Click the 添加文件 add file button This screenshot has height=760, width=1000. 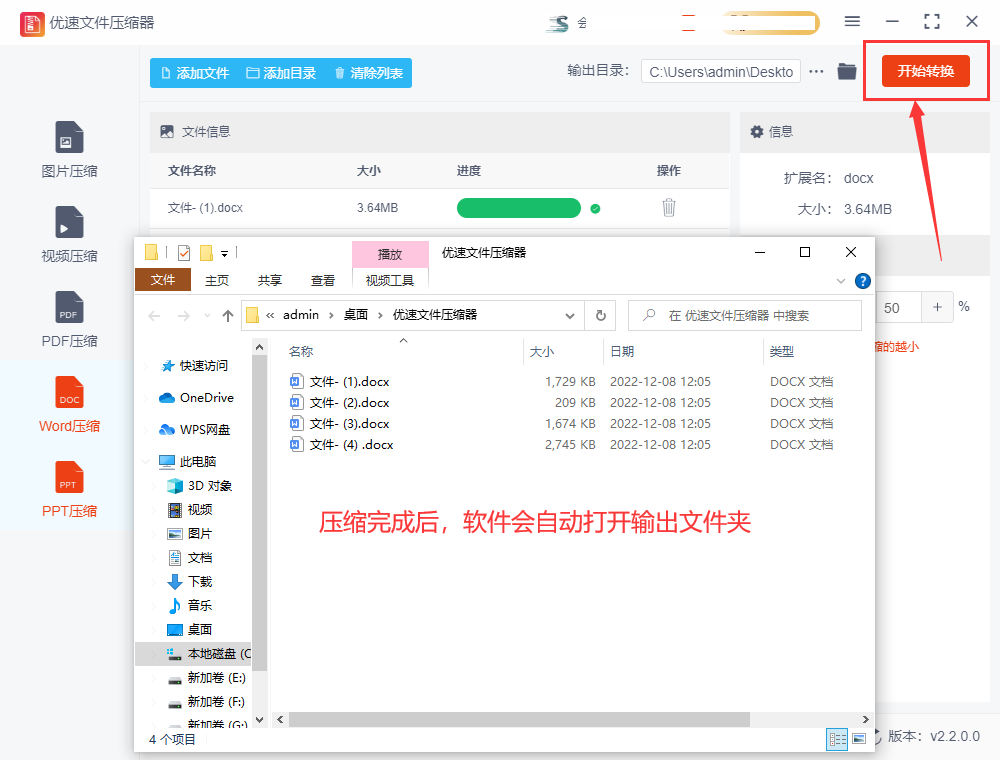pyautogui.click(x=195, y=73)
